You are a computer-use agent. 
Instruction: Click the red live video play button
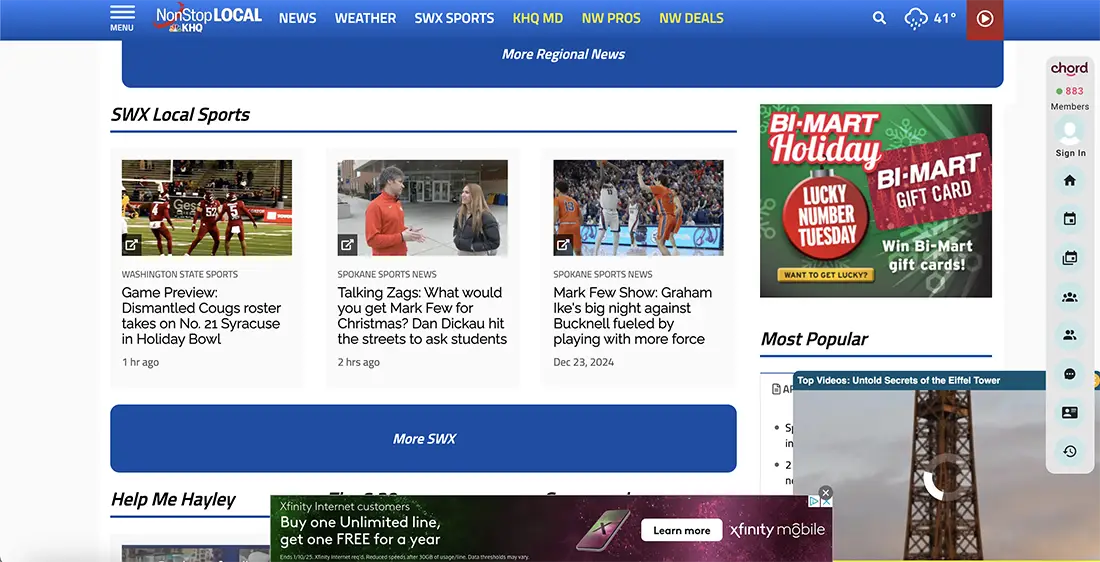(x=985, y=19)
